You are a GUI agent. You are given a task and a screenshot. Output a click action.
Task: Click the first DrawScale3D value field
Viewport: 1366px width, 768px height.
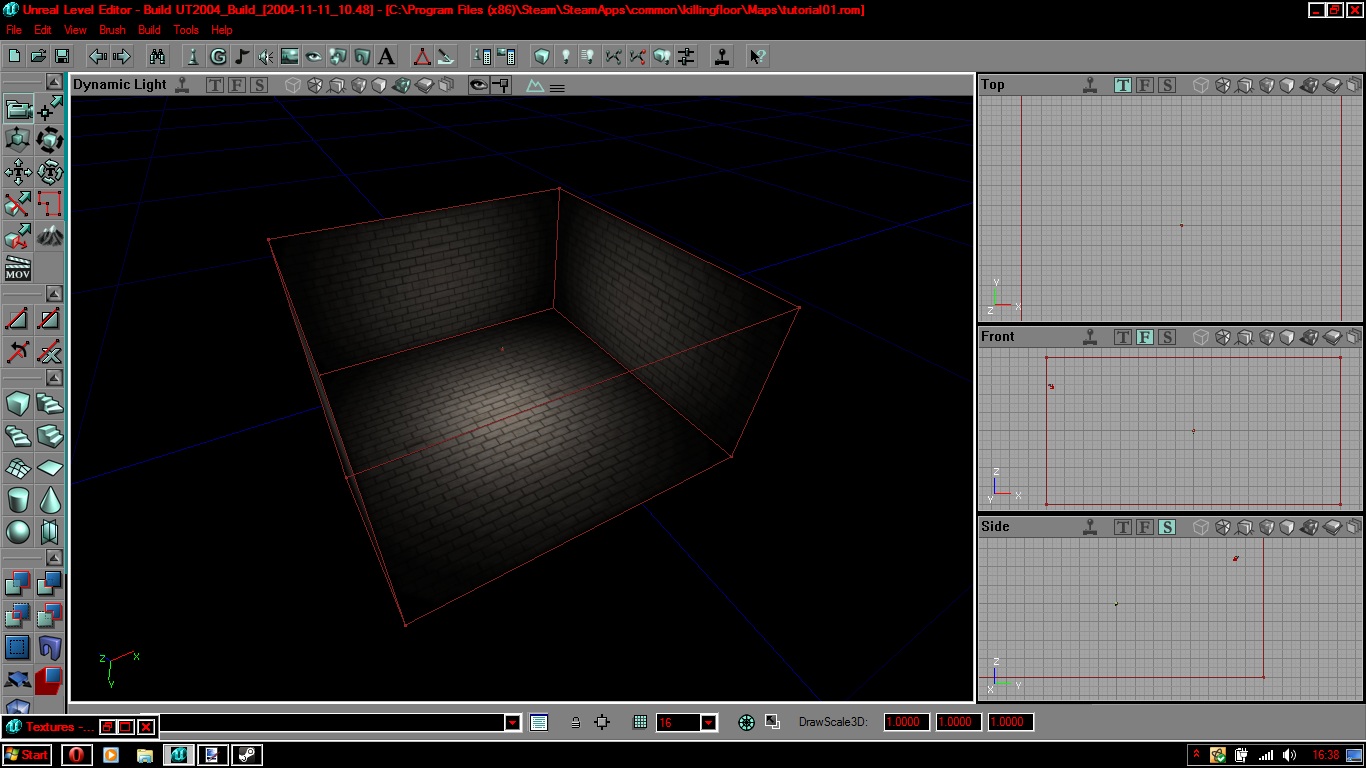coord(906,722)
